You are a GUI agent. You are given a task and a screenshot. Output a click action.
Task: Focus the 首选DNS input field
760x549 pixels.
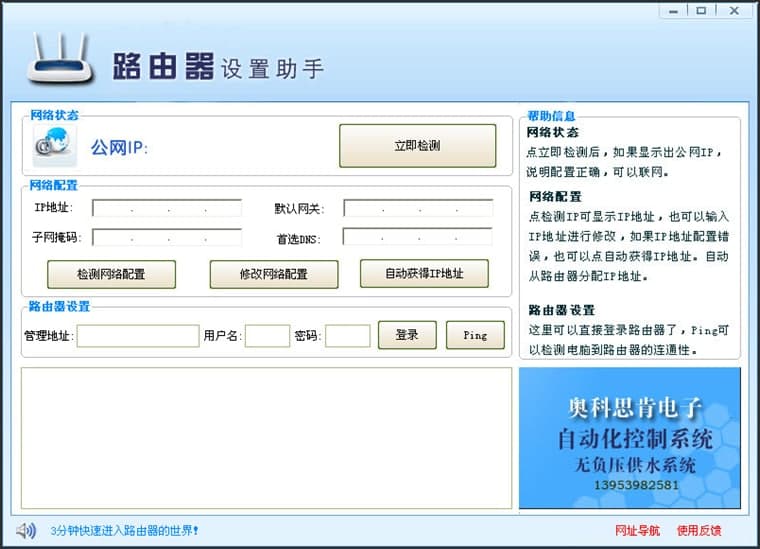click(x=417, y=236)
